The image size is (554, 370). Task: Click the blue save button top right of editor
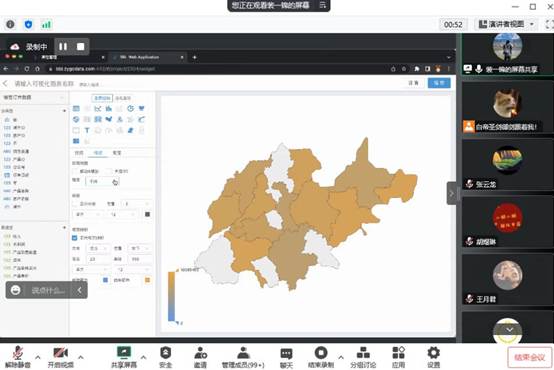pyautogui.click(x=439, y=83)
